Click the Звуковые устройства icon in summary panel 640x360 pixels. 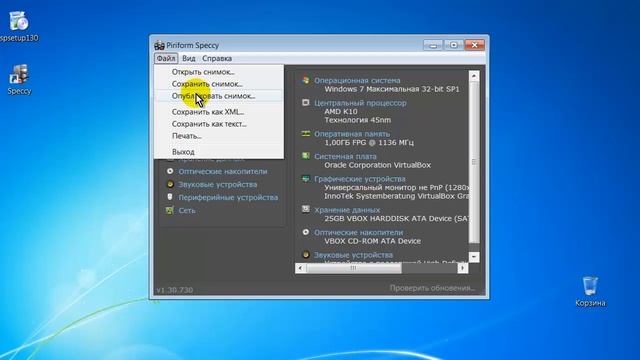(x=306, y=254)
